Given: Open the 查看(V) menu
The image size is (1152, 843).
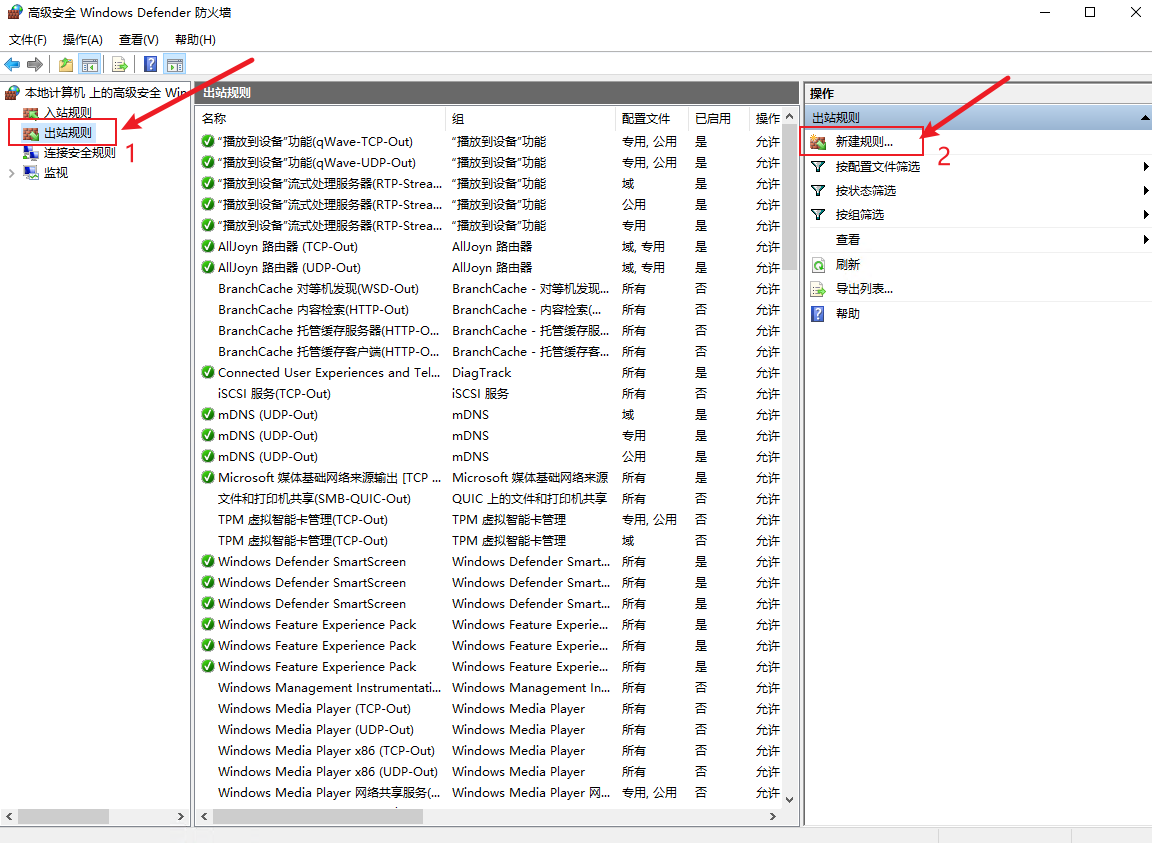Looking at the screenshot, I should 139,40.
